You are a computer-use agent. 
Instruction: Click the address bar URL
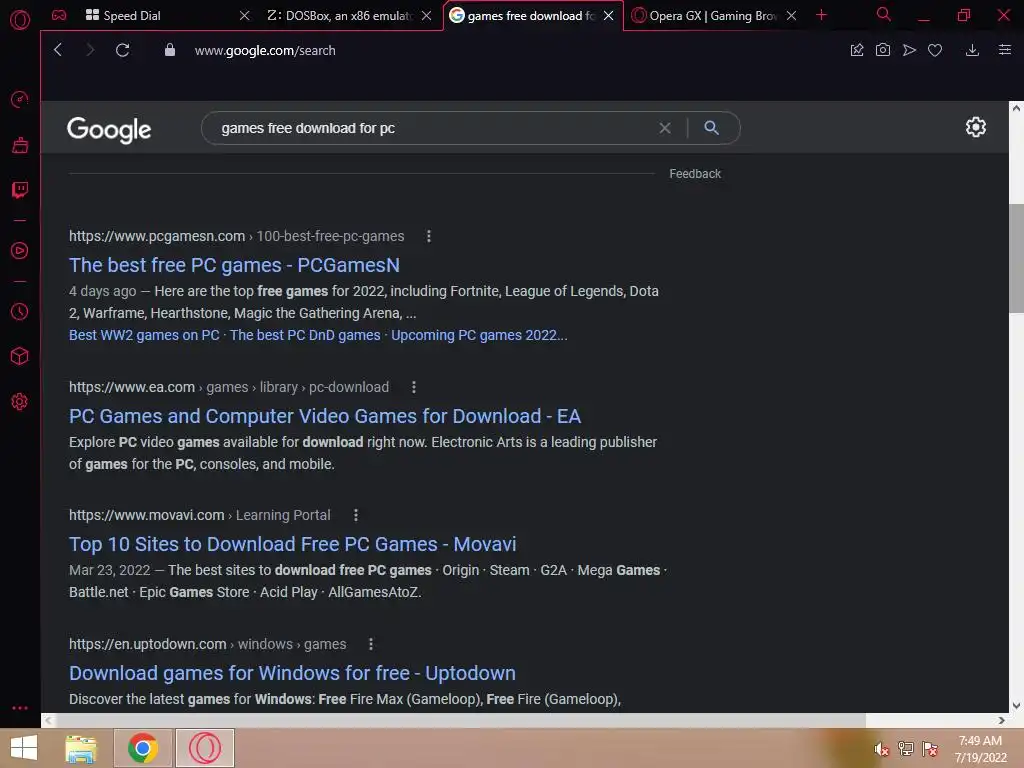click(x=265, y=50)
